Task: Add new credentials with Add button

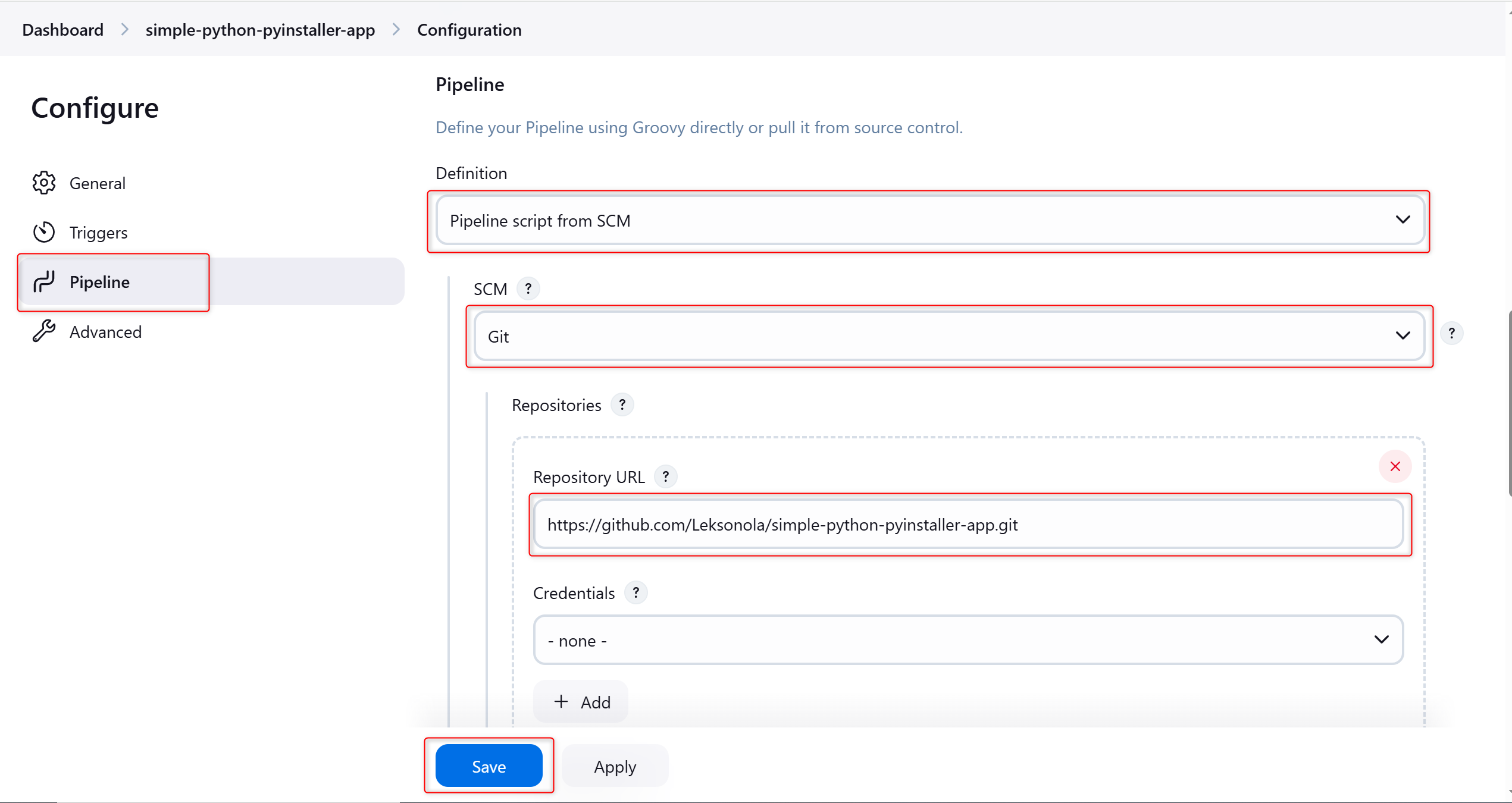Action: click(581, 702)
